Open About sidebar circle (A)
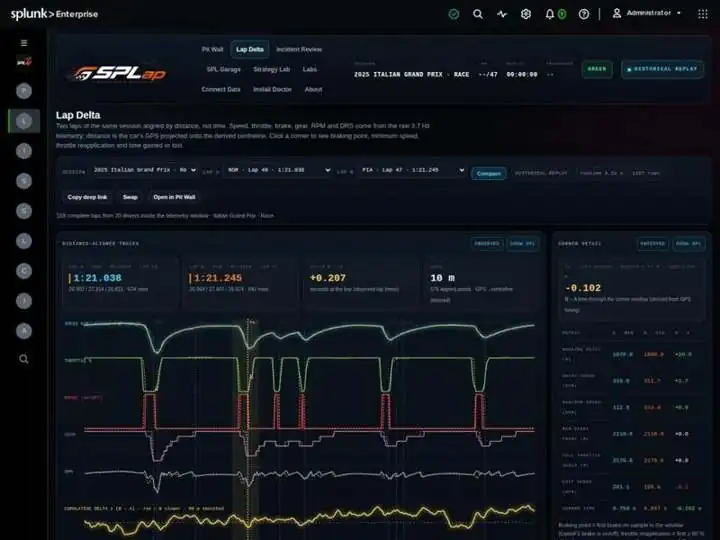720x540 pixels. [24, 331]
